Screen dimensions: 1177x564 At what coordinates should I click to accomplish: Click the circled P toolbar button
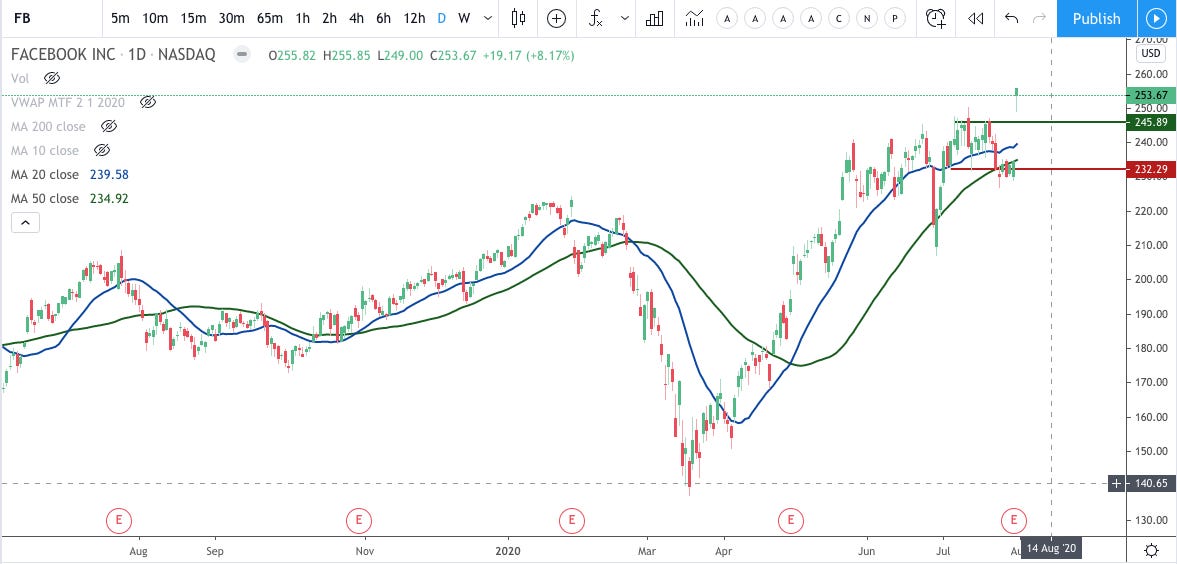click(x=895, y=19)
